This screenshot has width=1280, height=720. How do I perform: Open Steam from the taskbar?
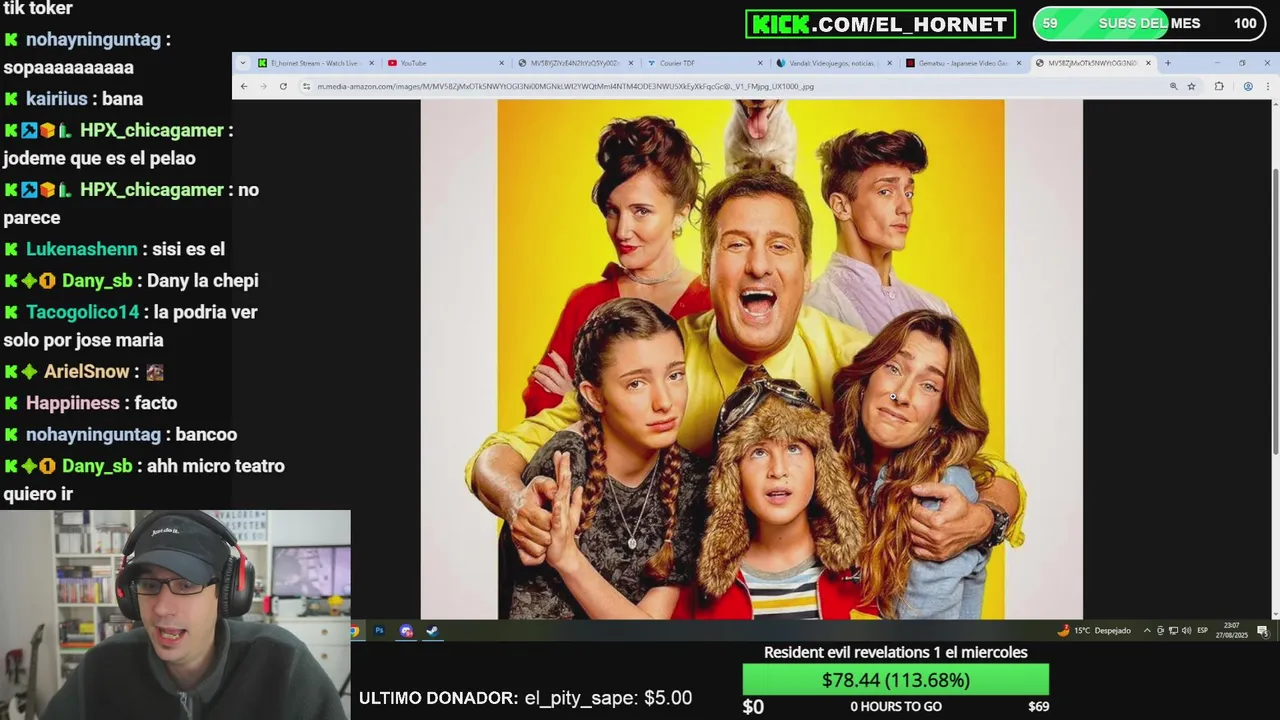pyautogui.click(x=432, y=631)
